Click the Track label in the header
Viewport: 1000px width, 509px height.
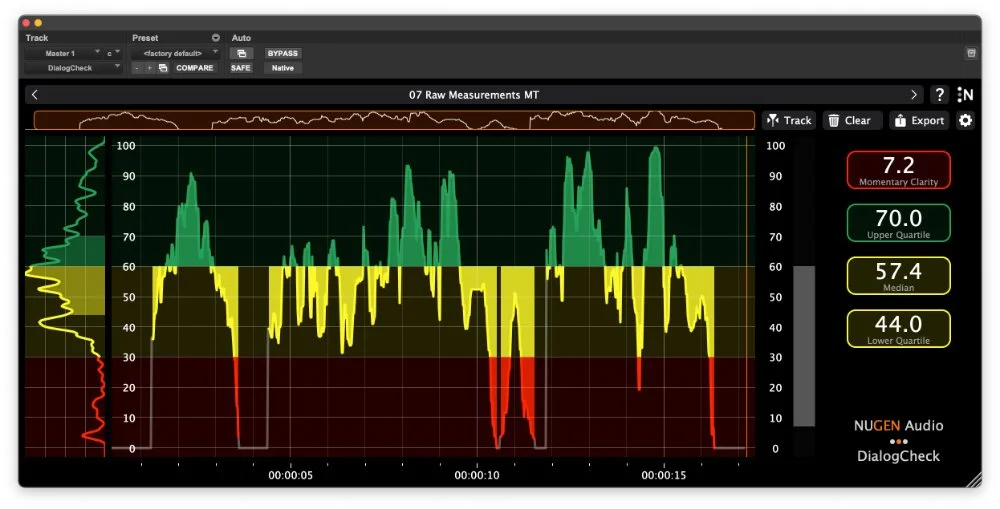[37, 38]
